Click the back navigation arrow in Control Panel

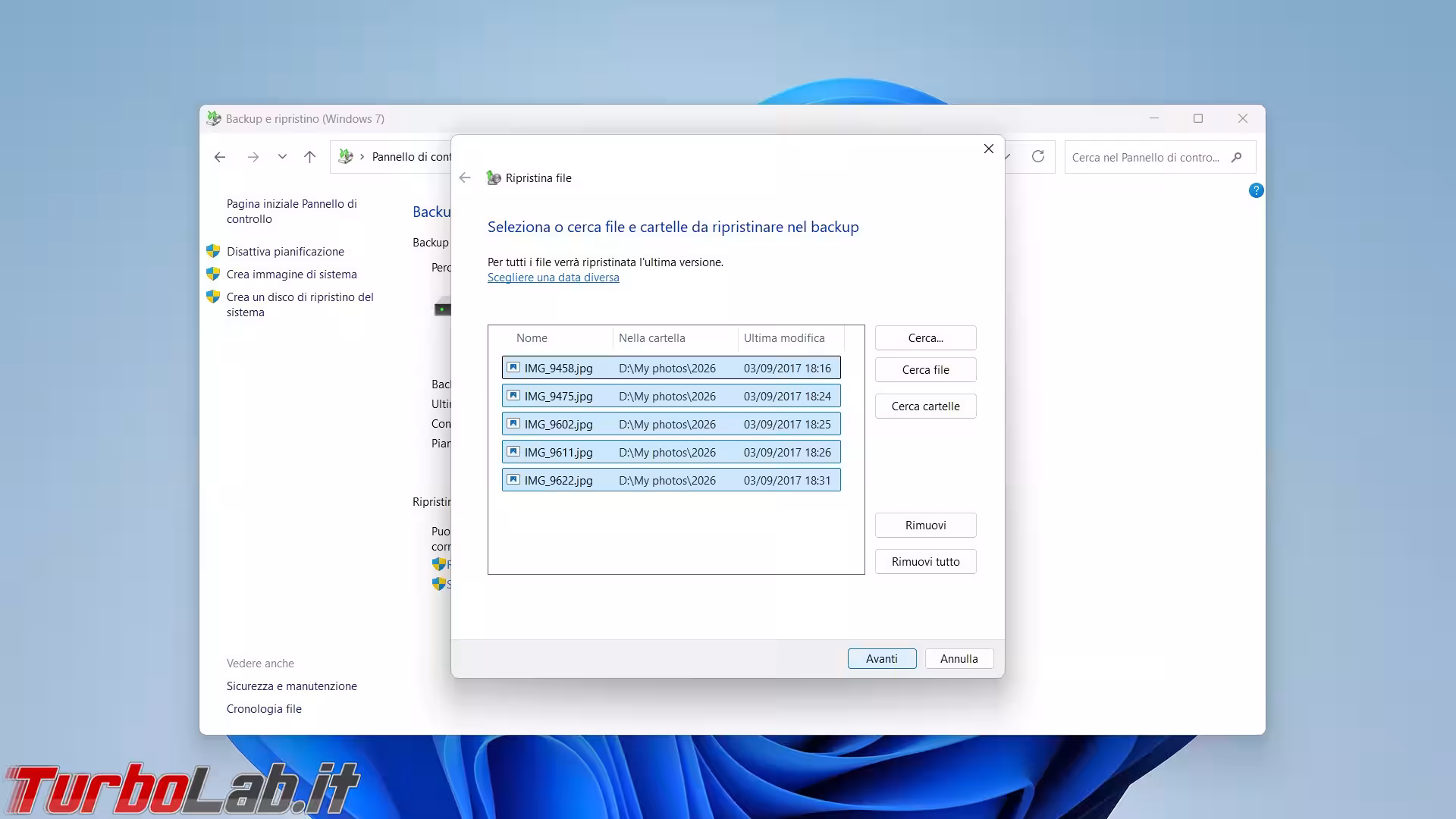pyautogui.click(x=220, y=157)
